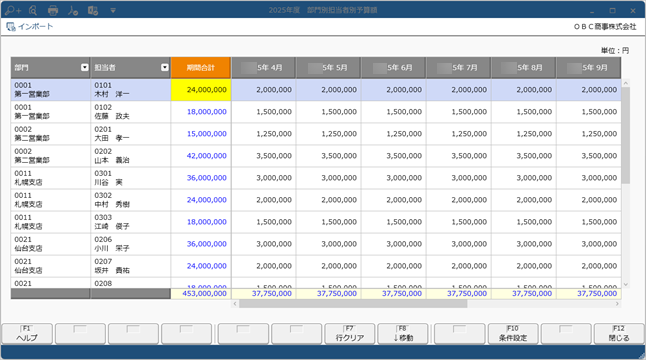Click the 24,000,000 total for 0207 坂井

coord(201,266)
